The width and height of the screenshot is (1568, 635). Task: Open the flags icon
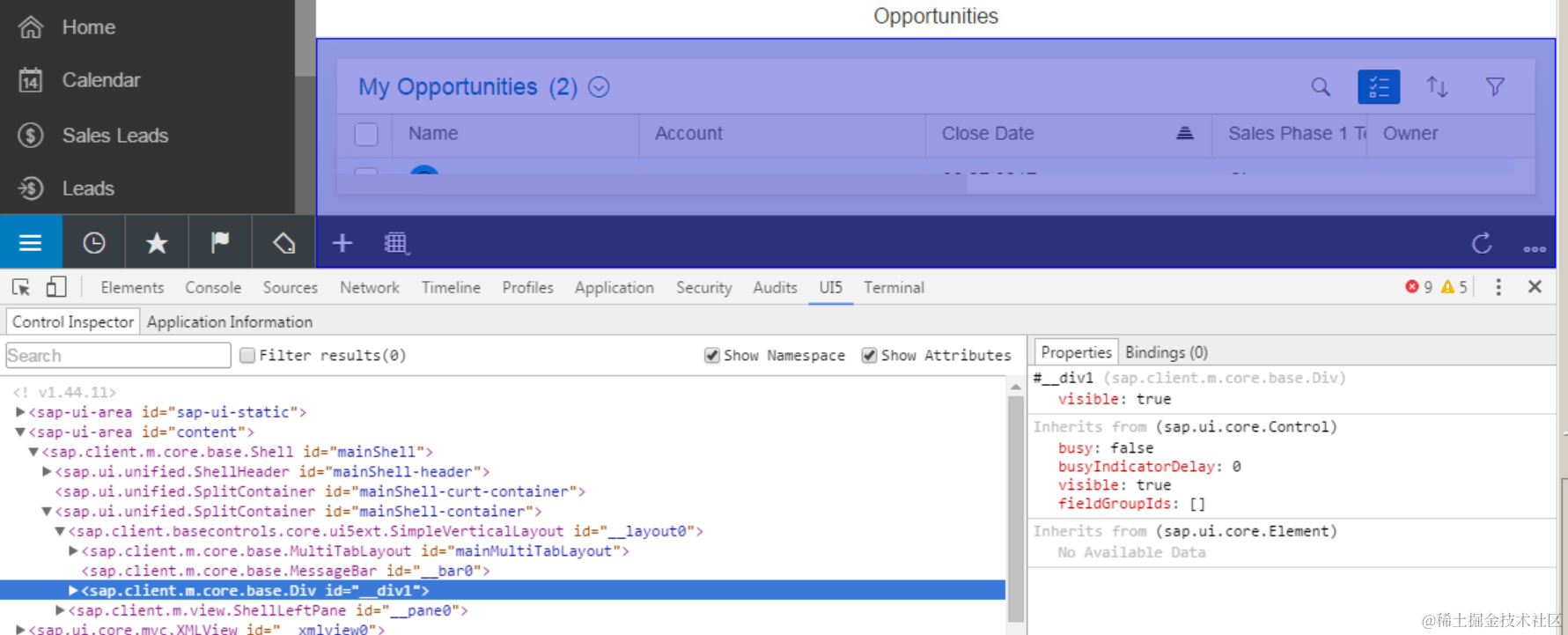220,243
